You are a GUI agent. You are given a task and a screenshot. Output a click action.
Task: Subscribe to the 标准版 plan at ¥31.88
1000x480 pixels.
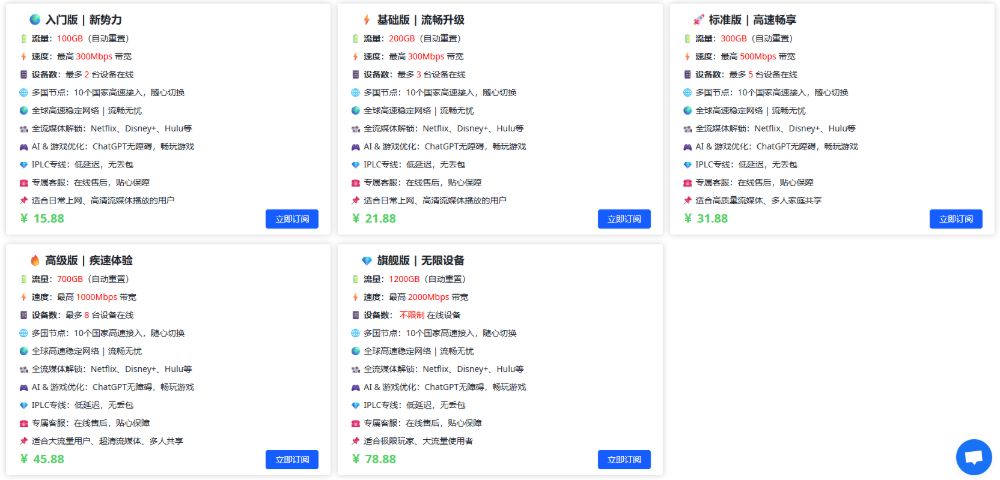tap(956, 219)
